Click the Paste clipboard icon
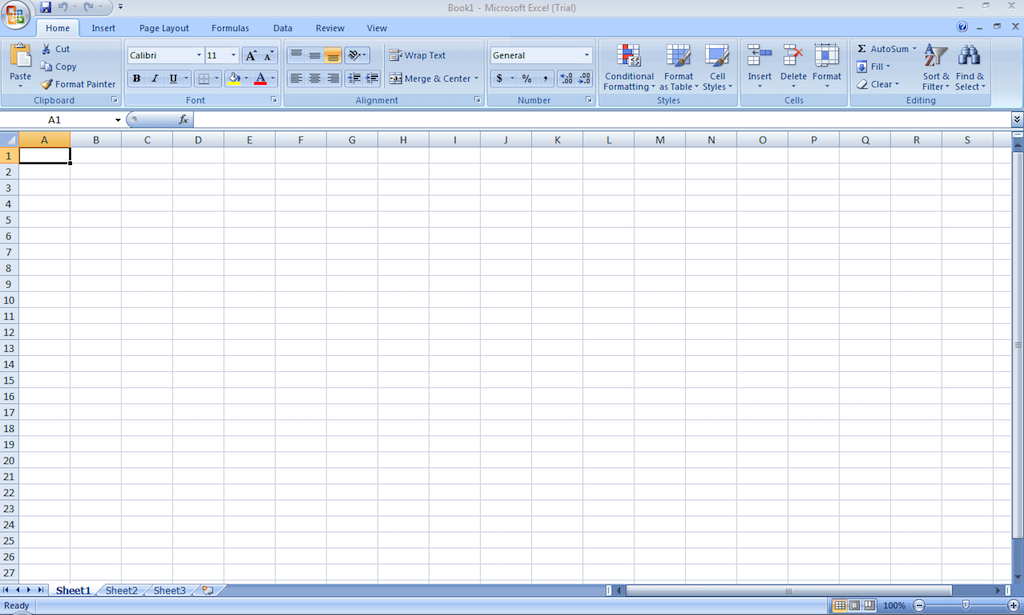Screen dimensions: 1024x615 [x=20, y=57]
